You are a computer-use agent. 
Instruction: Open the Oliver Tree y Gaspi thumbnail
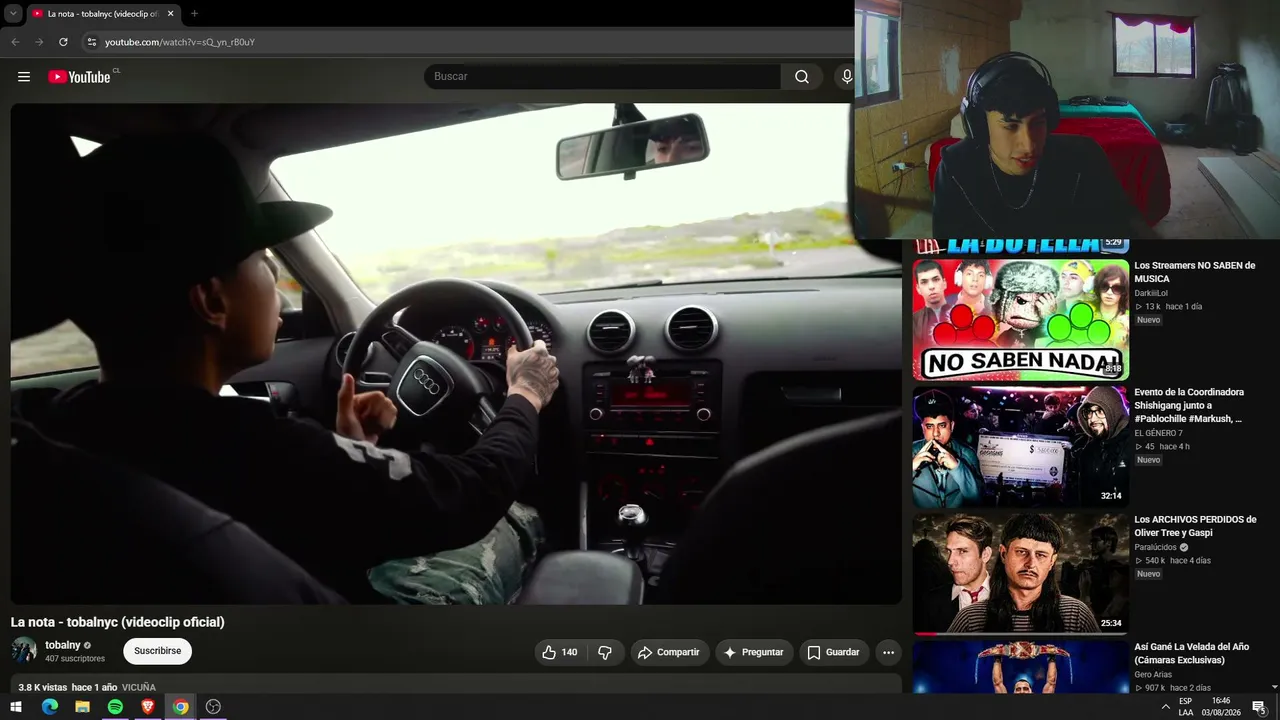(1020, 575)
